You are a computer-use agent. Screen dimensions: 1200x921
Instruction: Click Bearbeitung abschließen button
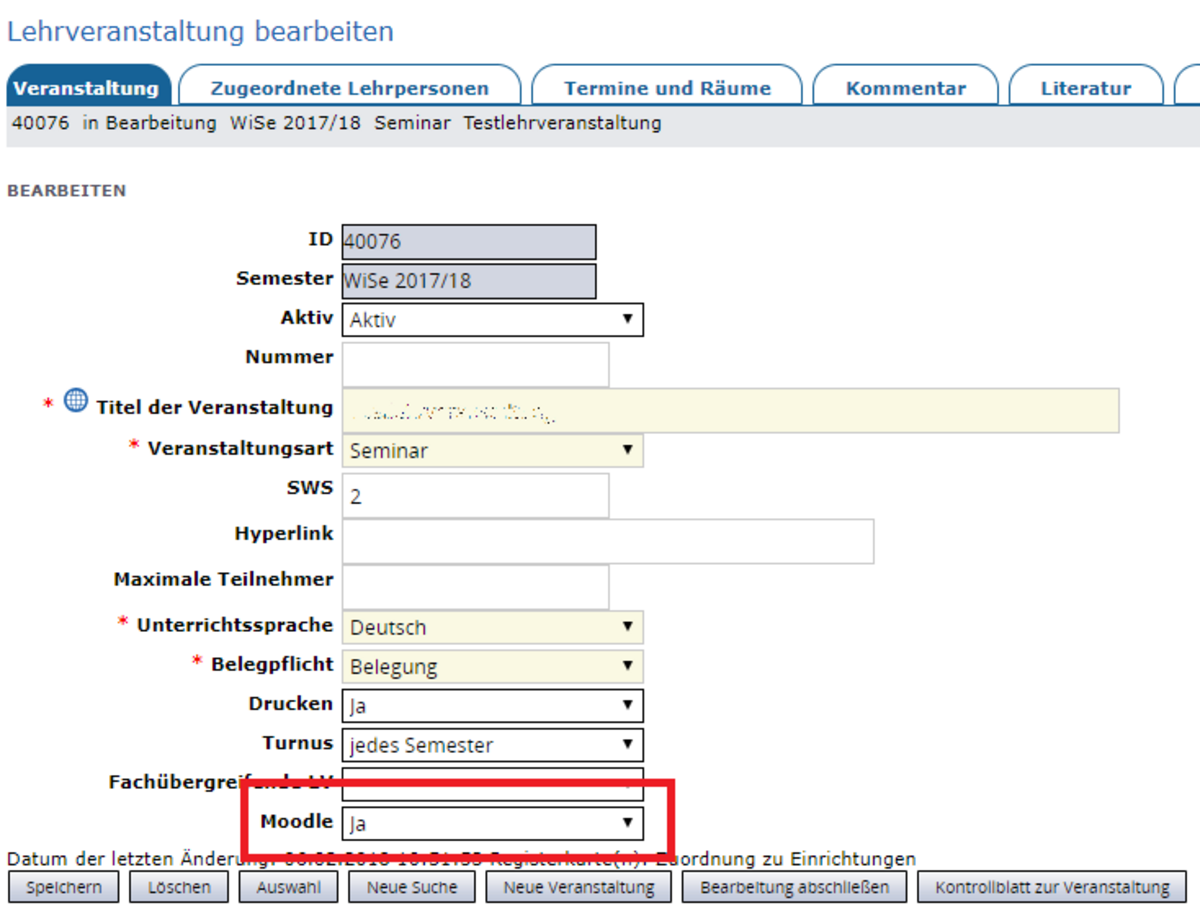pyautogui.click(x=794, y=887)
